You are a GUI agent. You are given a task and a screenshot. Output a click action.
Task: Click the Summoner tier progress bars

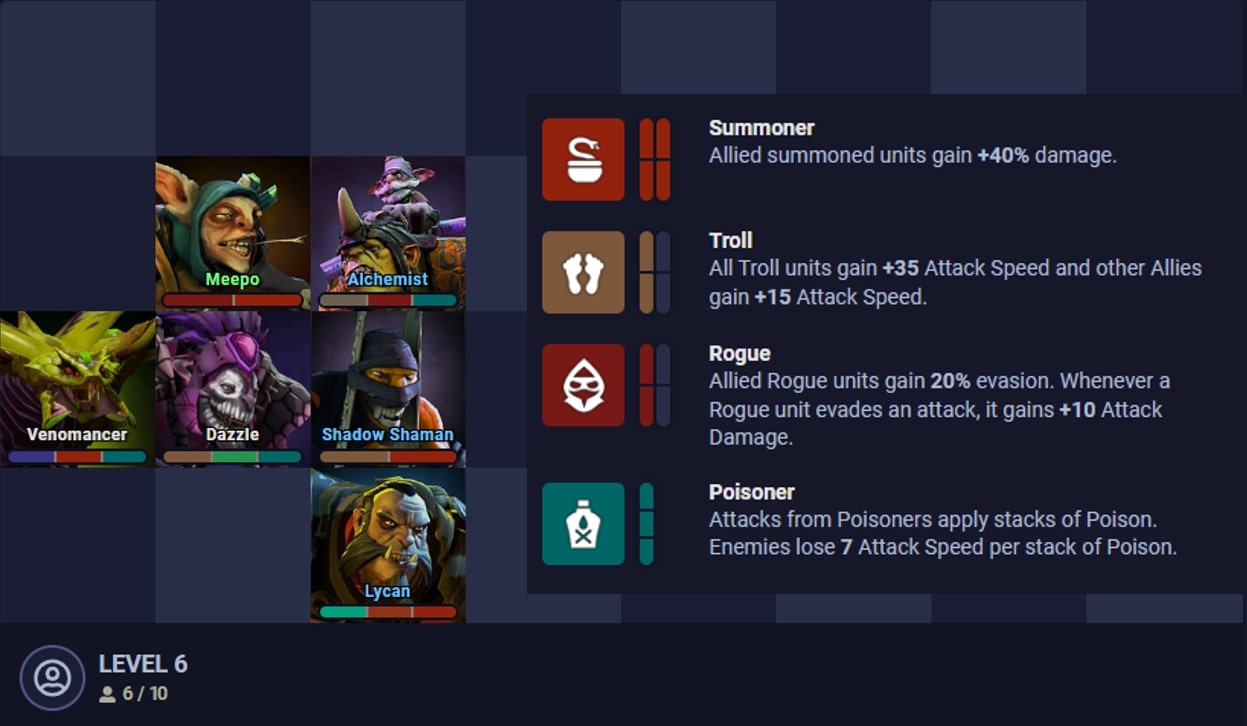tap(655, 159)
